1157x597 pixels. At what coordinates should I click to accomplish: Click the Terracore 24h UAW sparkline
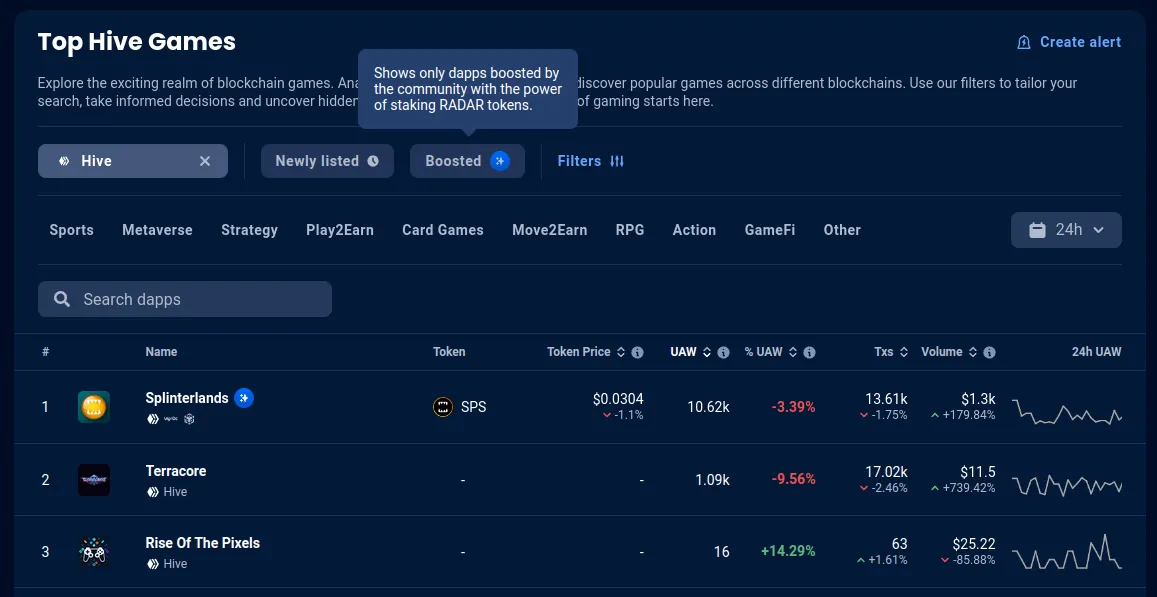[x=1067, y=485]
